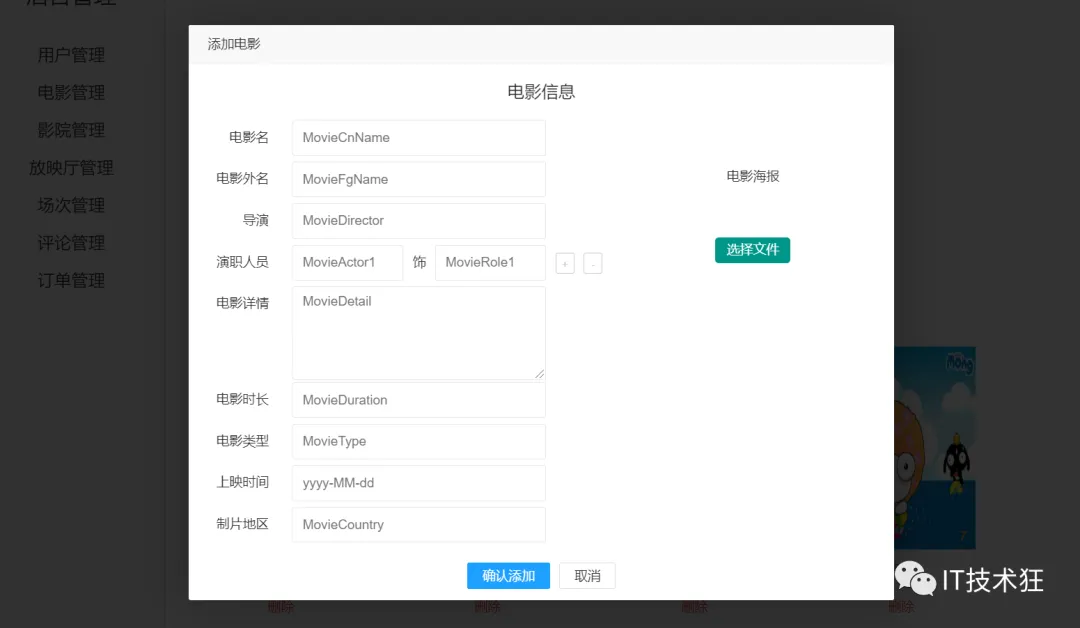Screen dimensions: 1080x628
Task: Open 订单管理 in the sidebar
Action: click(71, 280)
